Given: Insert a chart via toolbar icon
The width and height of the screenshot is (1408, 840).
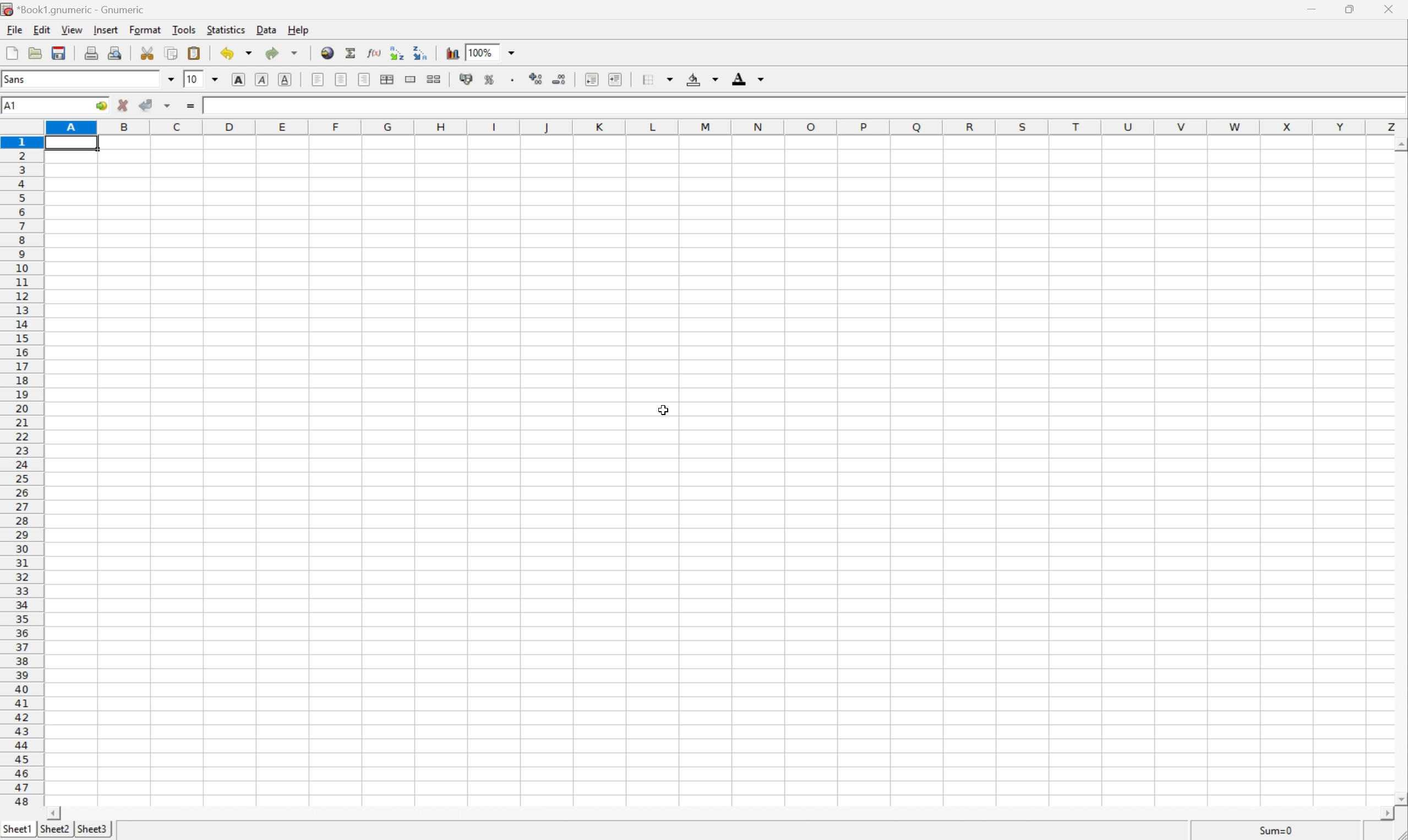Looking at the screenshot, I should tap(452, 53).
